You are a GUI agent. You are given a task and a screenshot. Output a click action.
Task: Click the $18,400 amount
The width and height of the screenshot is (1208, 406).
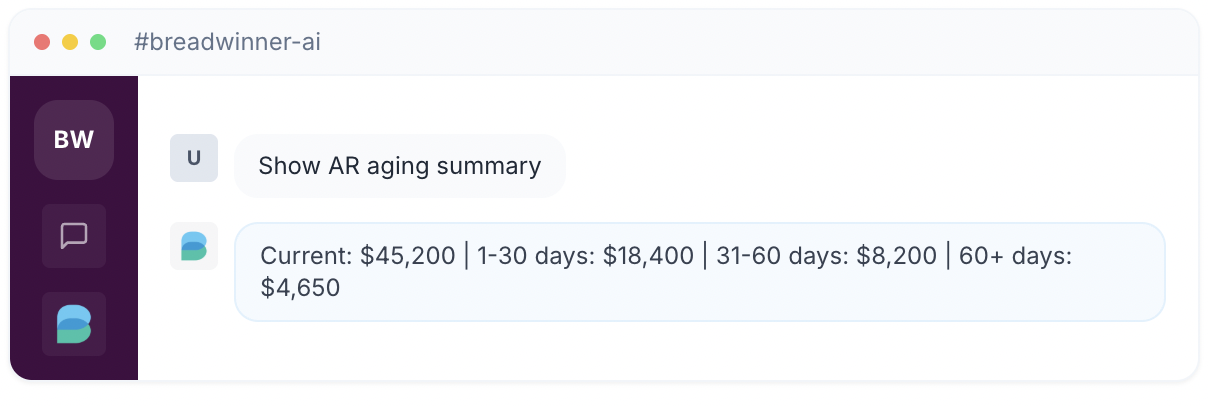pyautogui.click(x=648, y=256)
